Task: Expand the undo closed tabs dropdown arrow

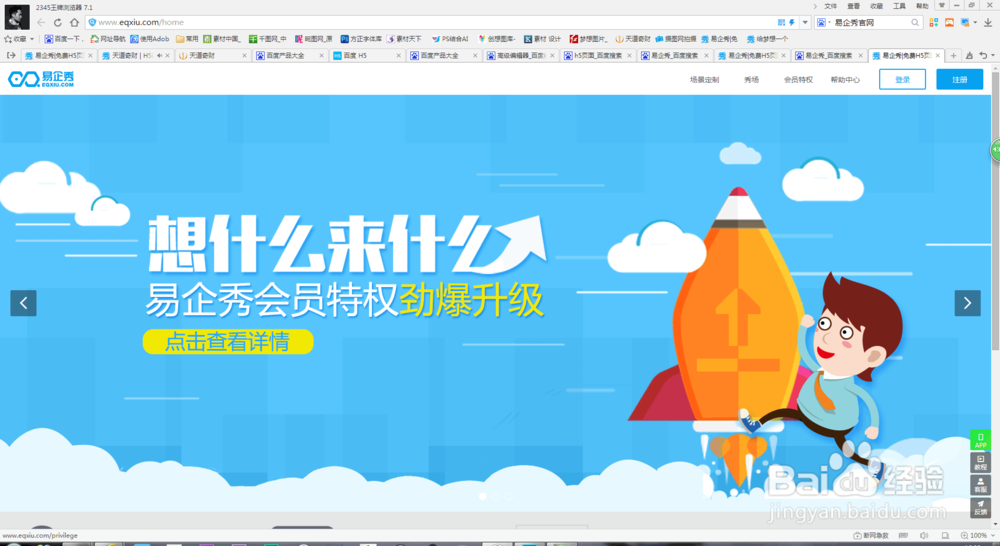Action: point(992,55)
